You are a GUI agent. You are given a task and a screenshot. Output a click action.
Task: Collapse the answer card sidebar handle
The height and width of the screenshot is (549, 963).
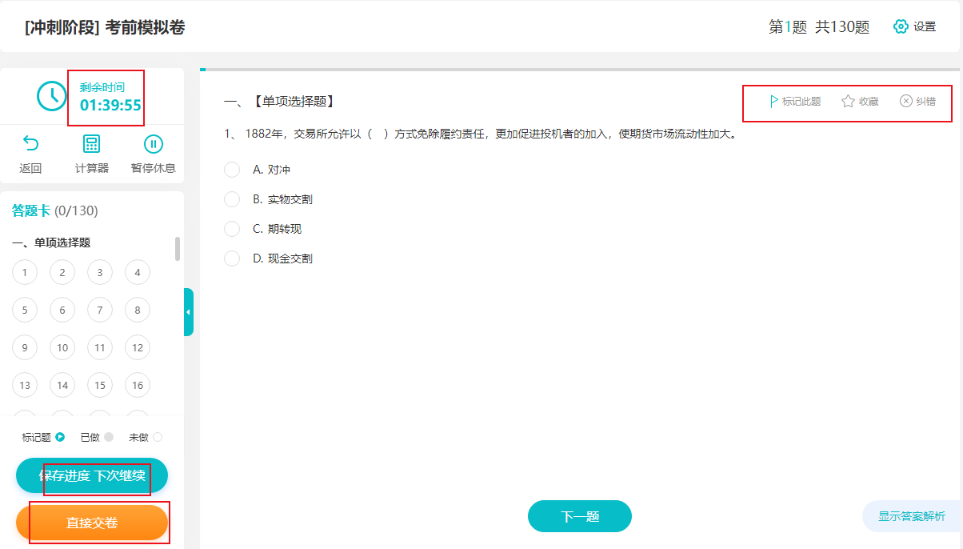[x=188, y=312]
